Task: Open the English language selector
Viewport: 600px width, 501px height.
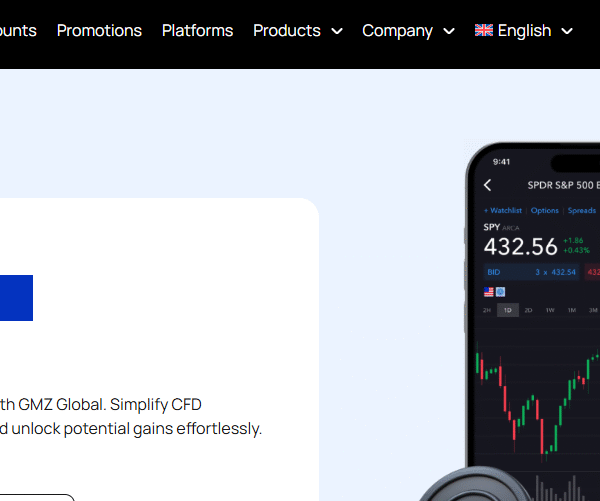Action: pyautogui.click(x=524, y=30)
